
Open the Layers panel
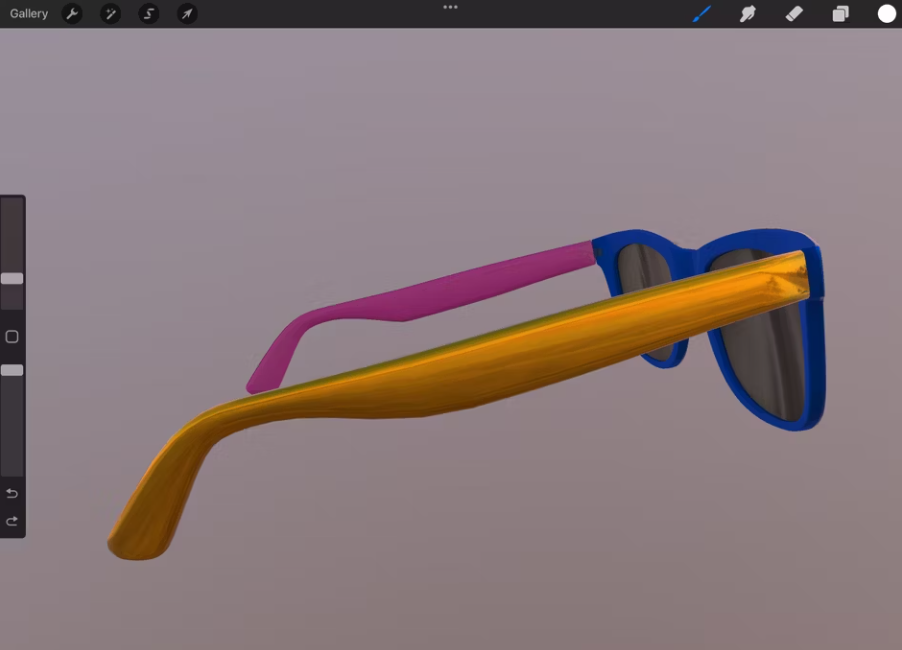(840, 13)
